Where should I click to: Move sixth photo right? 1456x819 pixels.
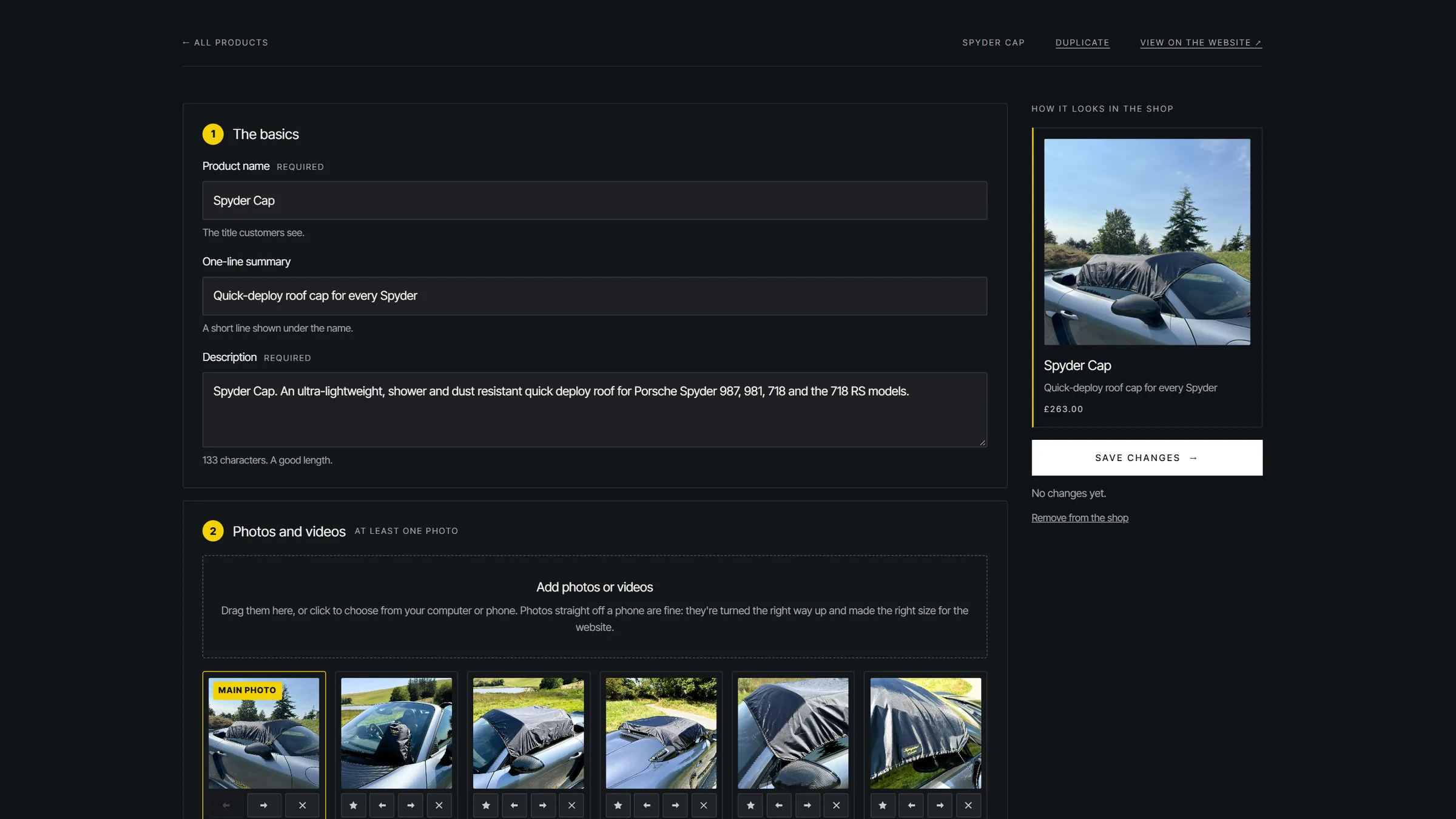pos(940,805)
